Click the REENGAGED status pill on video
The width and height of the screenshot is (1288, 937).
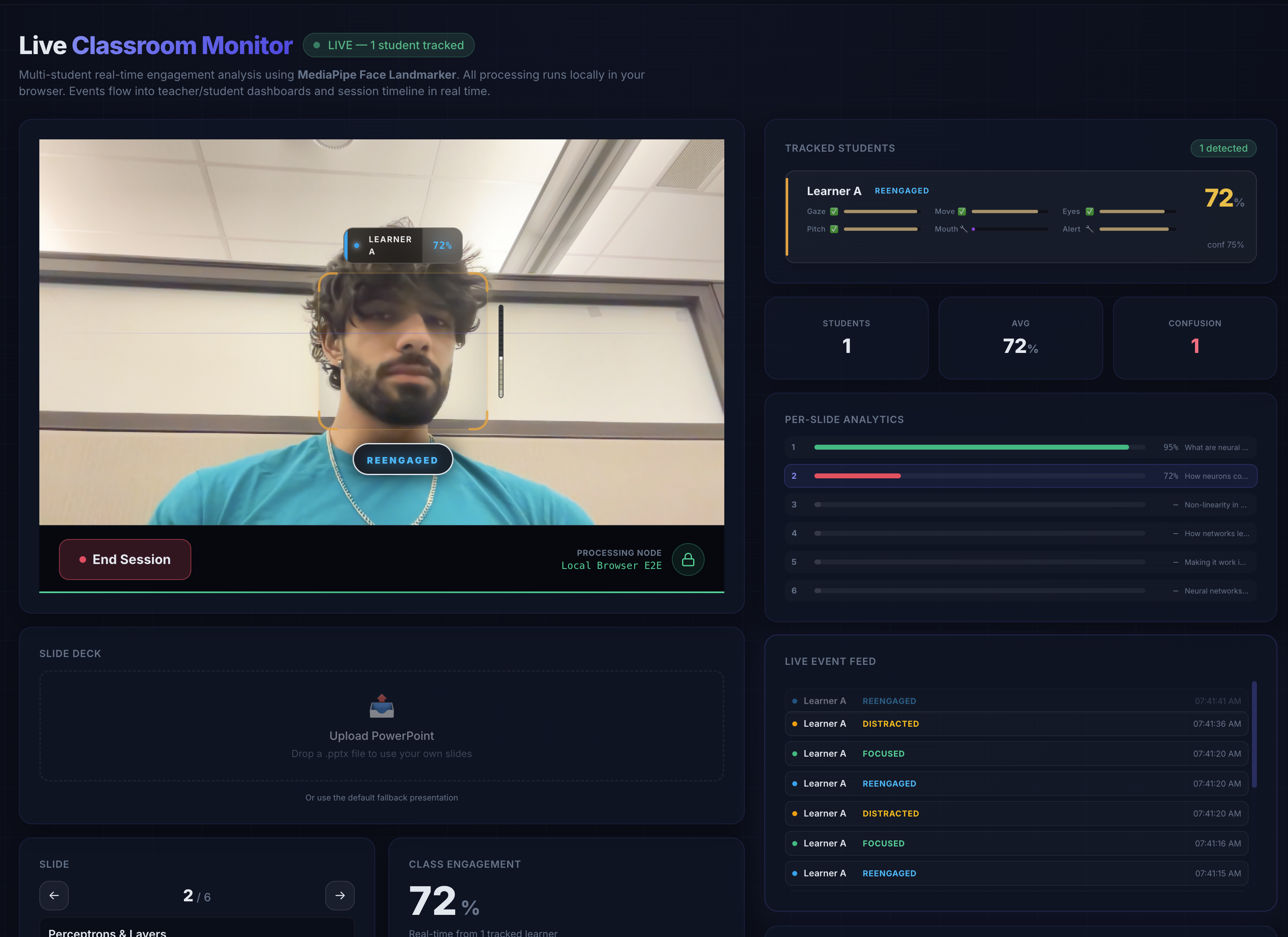[403, 460]
